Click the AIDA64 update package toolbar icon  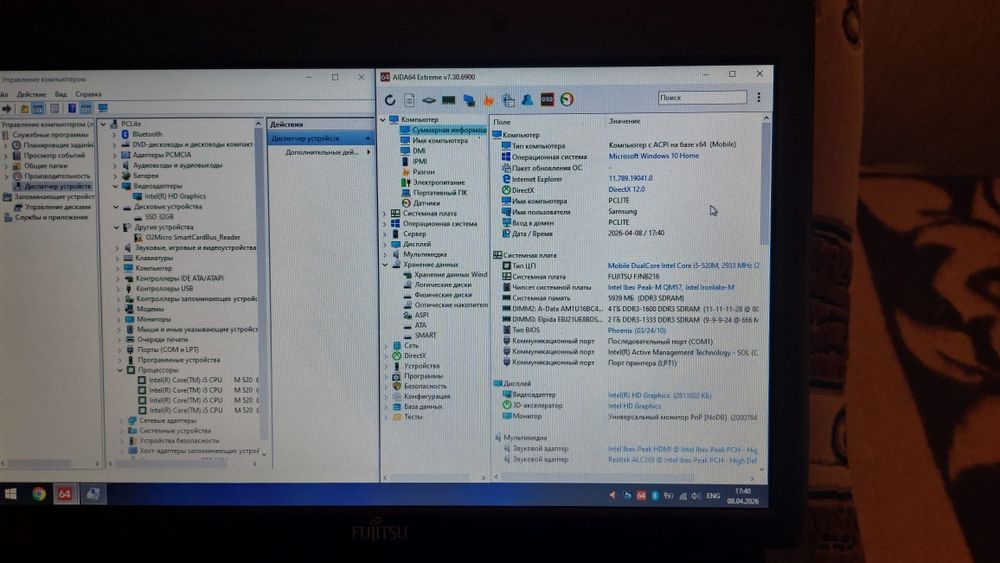tap(508, 99)
